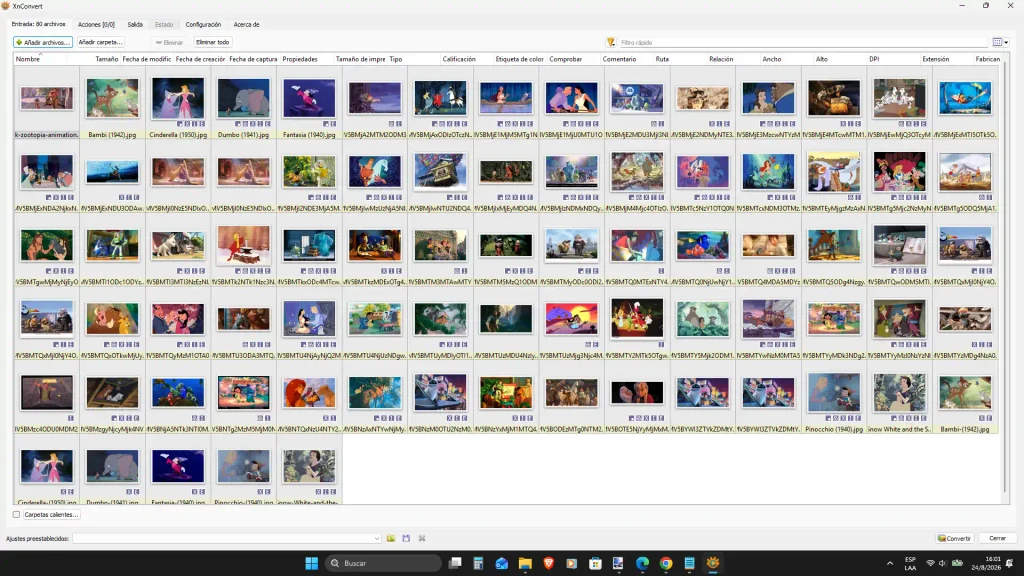Open the view mode grid icon
Viewport: 1024px width, 576px height.
click(997, 42)
